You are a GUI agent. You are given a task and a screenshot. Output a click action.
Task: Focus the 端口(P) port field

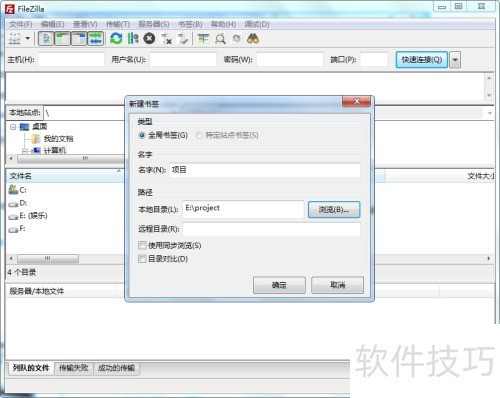(374, 60)
